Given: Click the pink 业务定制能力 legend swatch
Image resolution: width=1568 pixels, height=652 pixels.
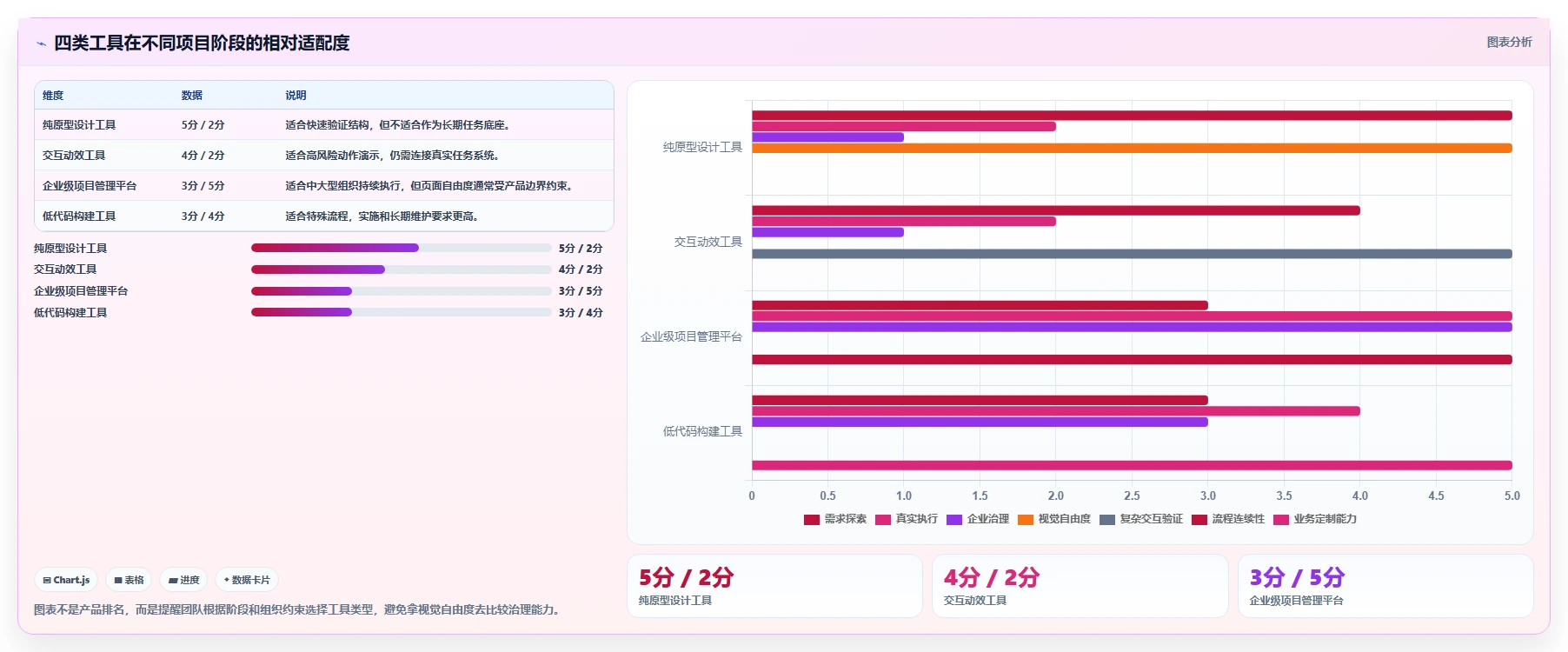Looking at the screenshot, I should (1281, 520).
